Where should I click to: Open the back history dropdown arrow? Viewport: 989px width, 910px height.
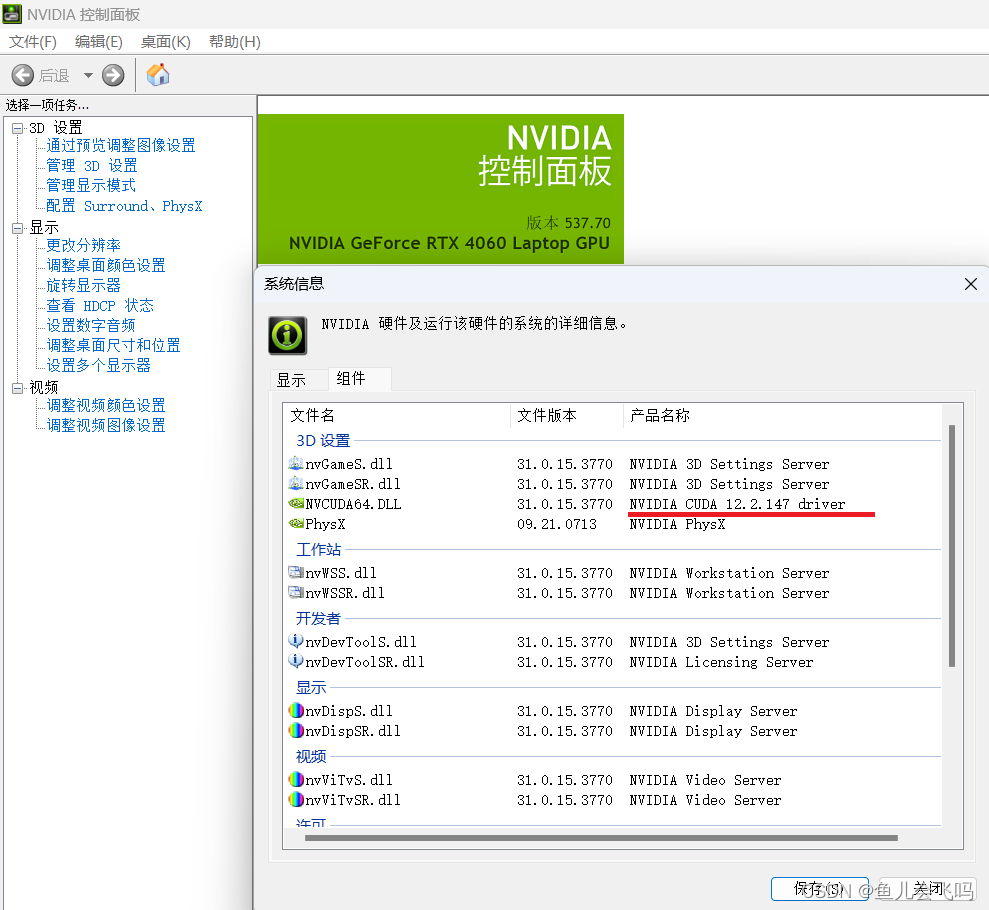click(x=88, y=76)
